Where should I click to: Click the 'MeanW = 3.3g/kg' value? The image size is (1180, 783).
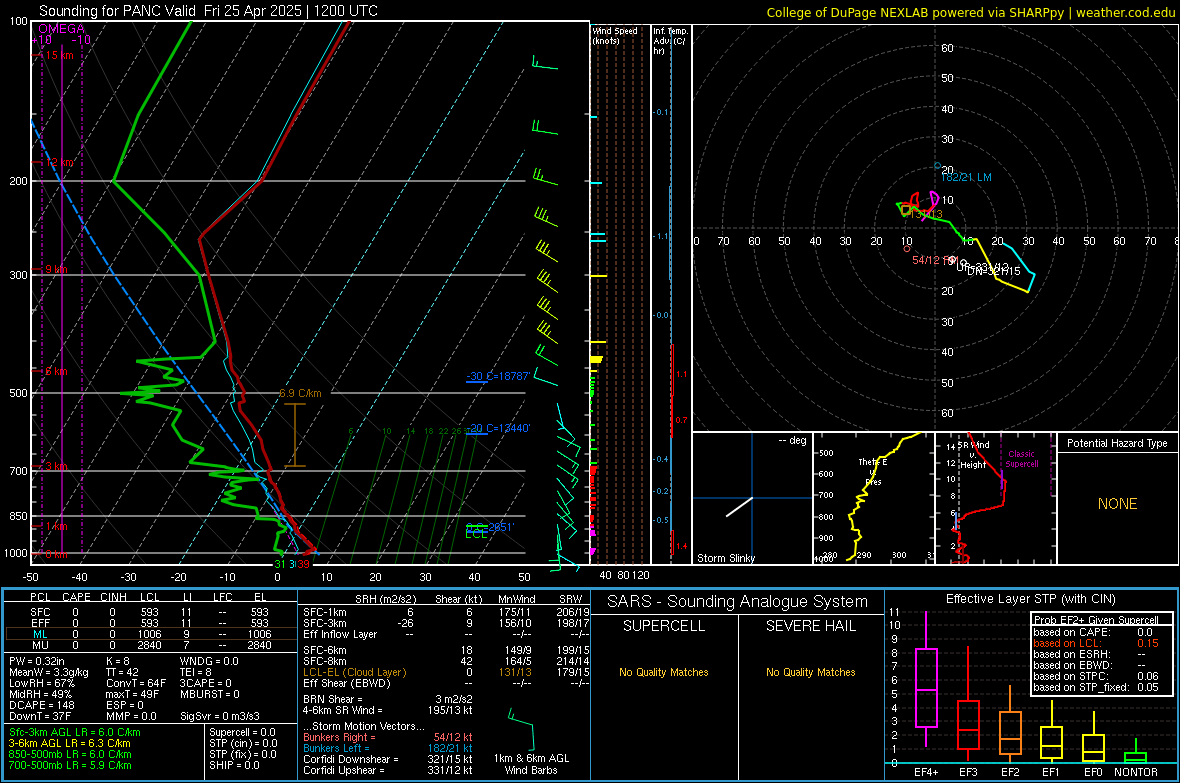[48, 672]
